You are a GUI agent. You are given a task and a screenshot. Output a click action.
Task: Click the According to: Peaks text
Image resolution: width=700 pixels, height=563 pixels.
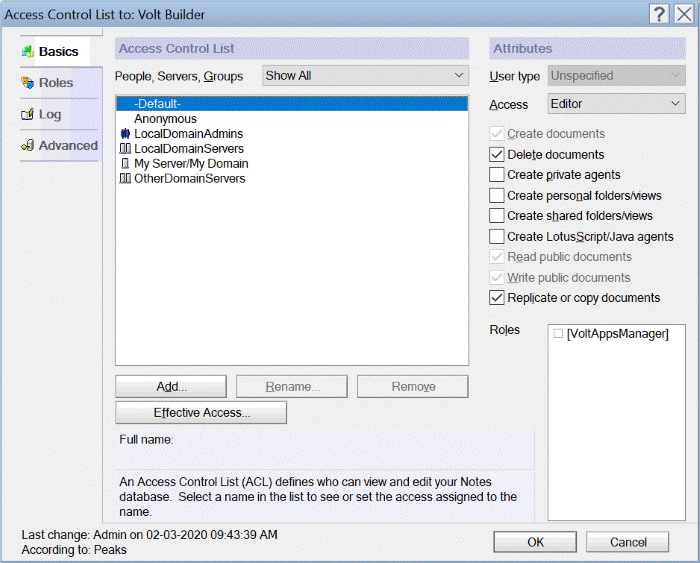(x=74, y=550)
